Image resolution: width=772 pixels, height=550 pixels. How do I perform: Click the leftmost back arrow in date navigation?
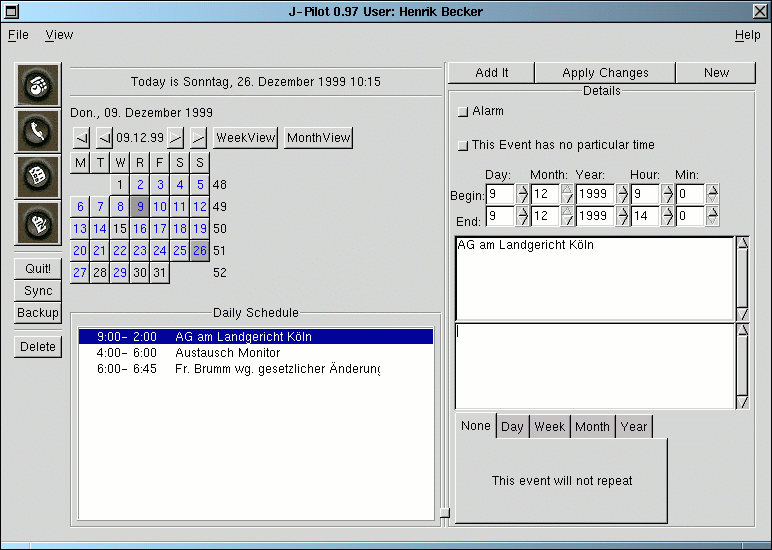pos(81,138)
